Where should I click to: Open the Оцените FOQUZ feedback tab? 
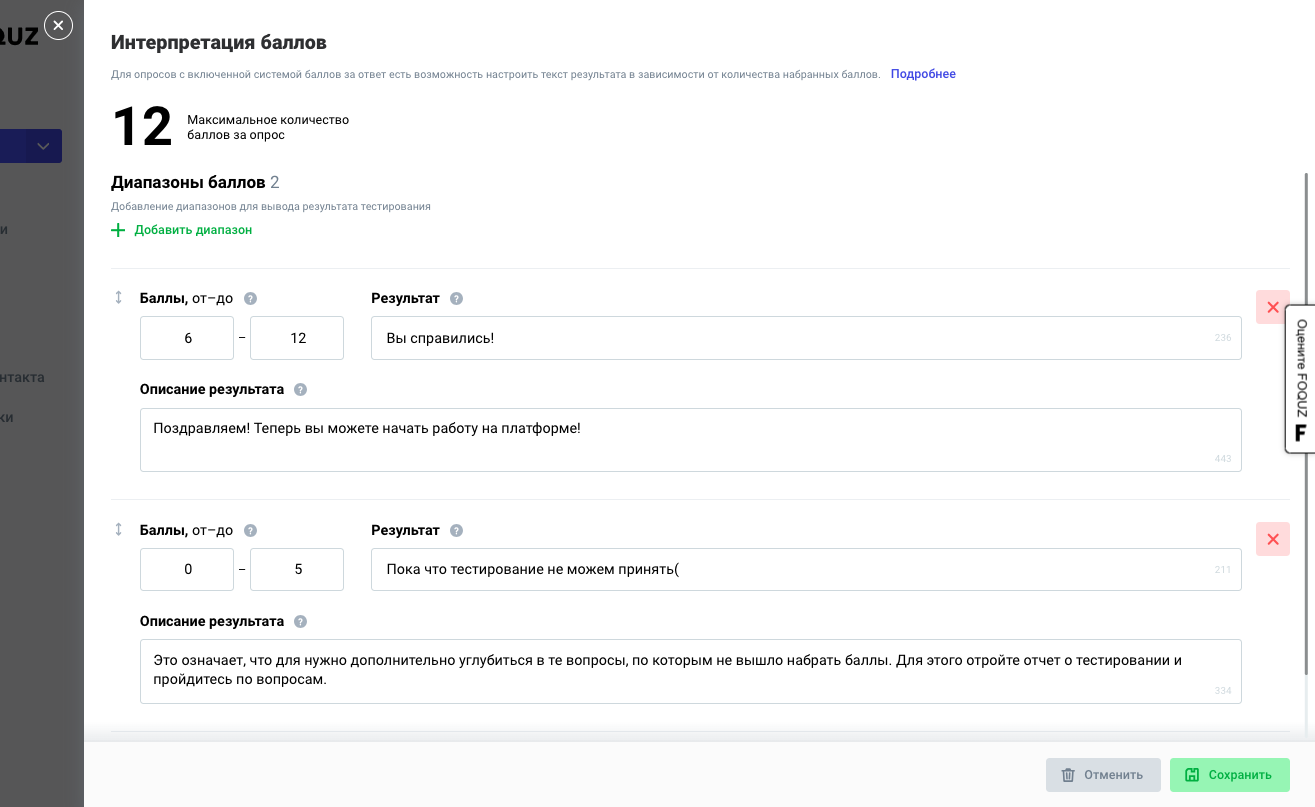[1301, 379]
